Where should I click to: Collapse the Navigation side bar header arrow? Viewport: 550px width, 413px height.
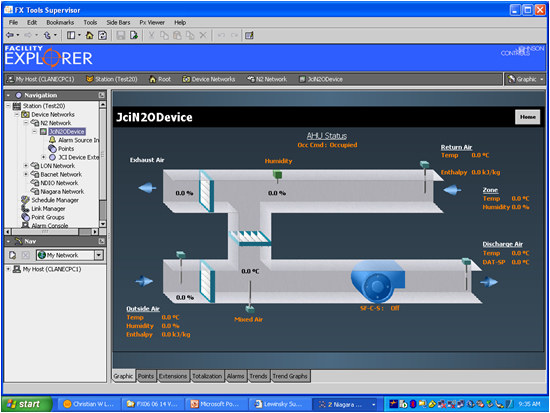(8, 95)
